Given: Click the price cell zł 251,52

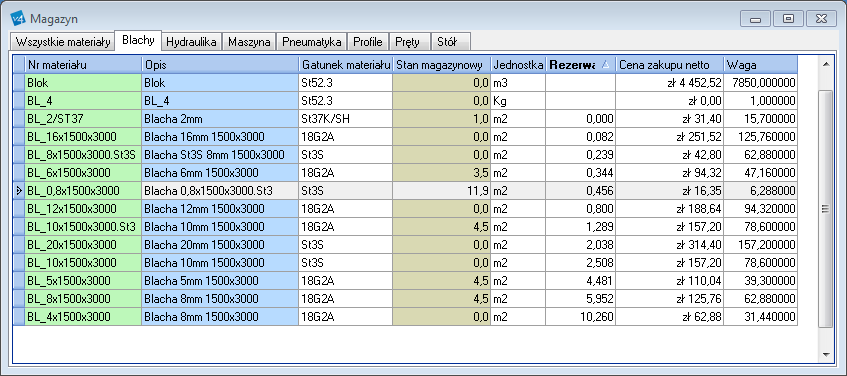Looking at the screenshot, I should pyautogui.click(x=670, y=137).
